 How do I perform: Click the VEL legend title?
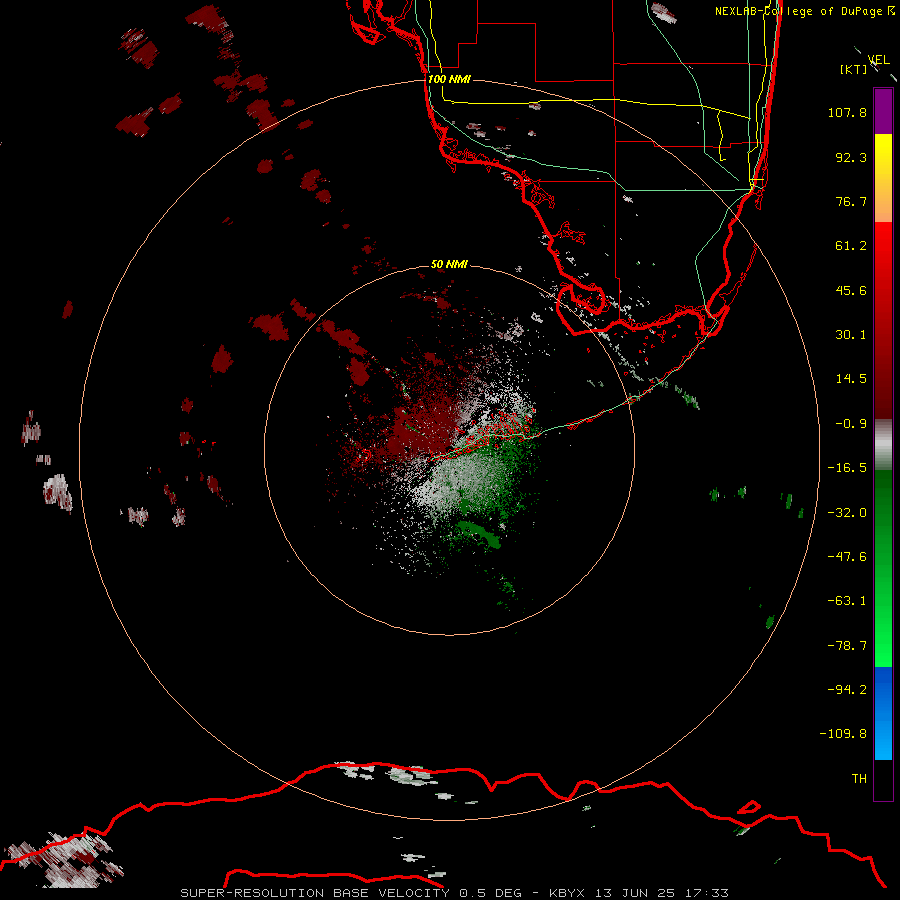[879, 60]
